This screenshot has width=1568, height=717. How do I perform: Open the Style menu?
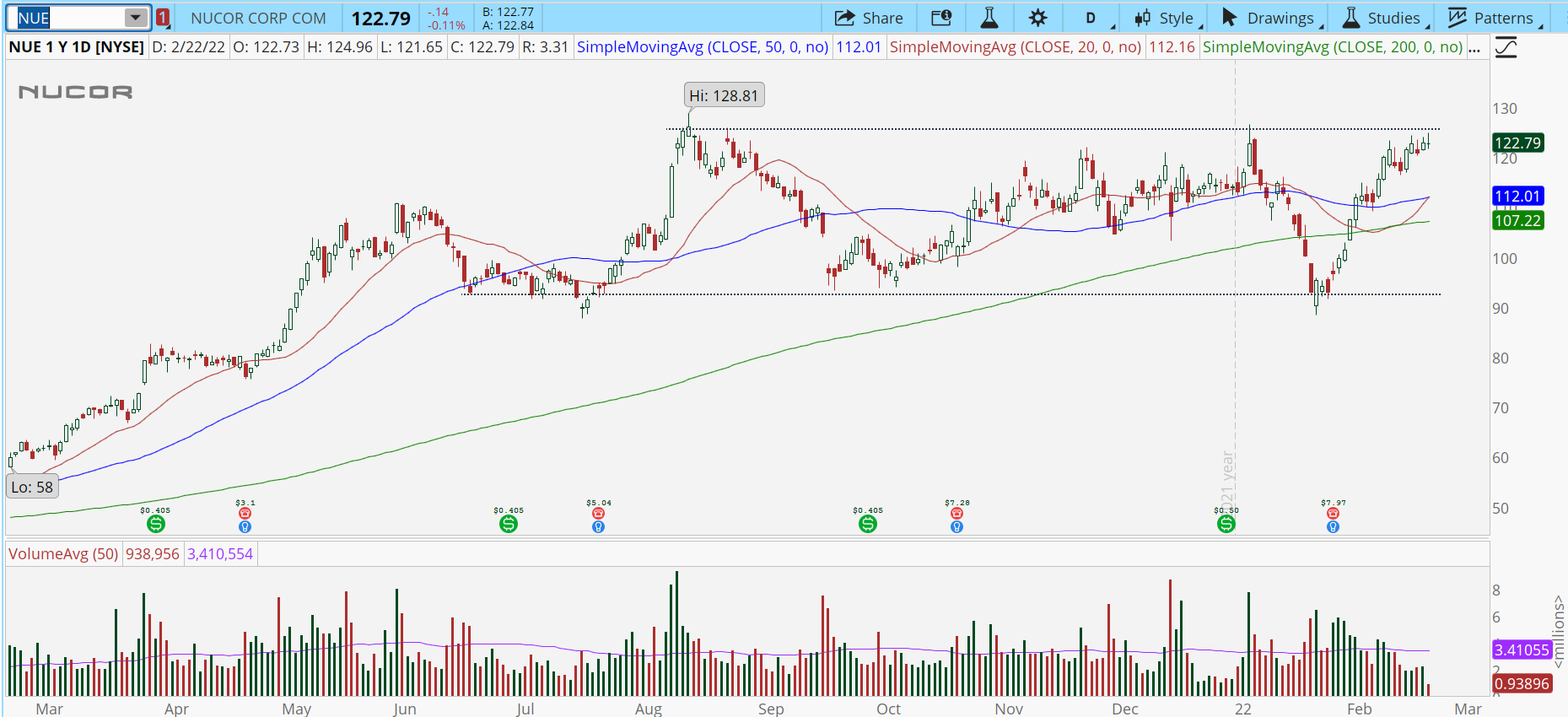[1167, 18]
